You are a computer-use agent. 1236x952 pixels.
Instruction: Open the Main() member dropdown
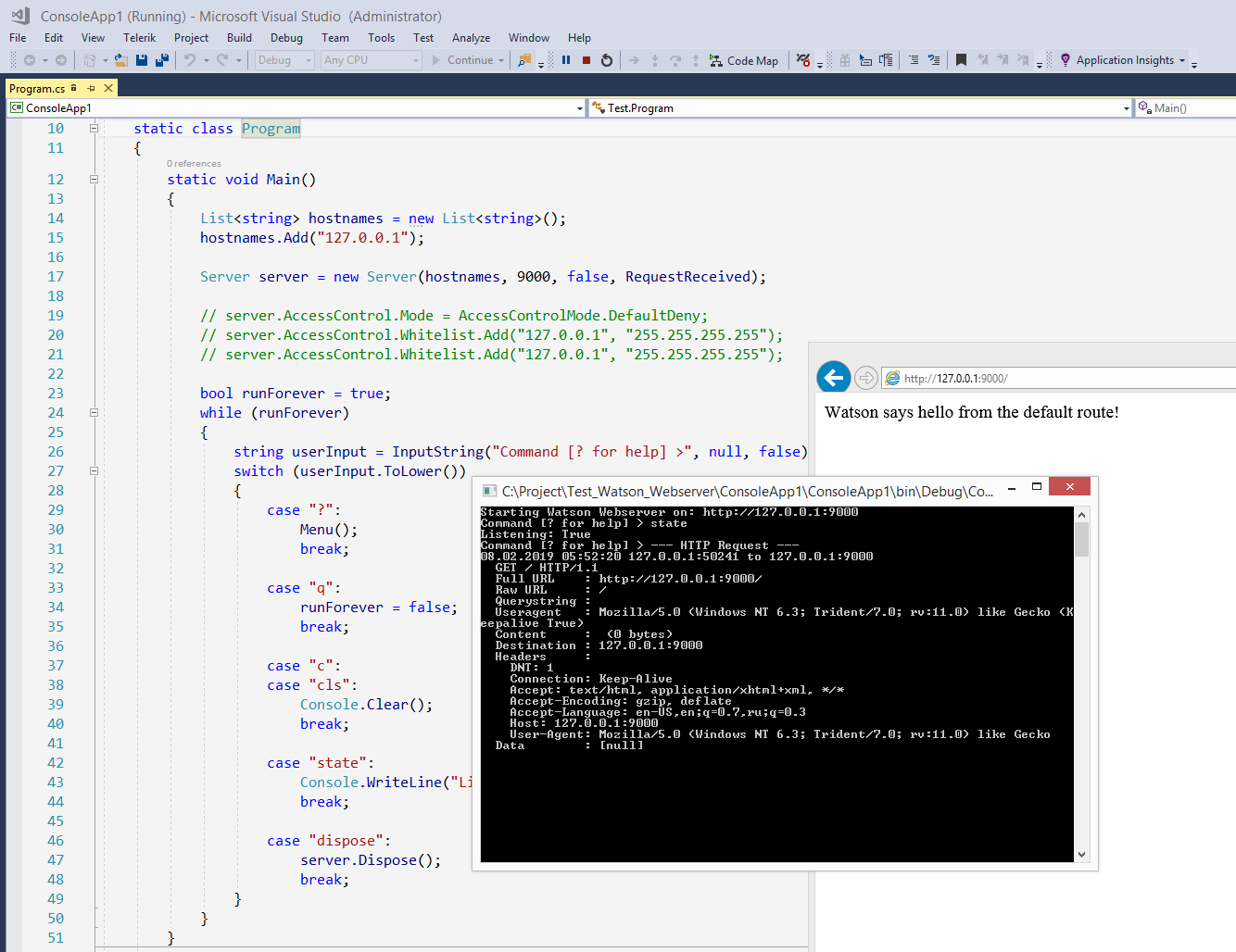point(1224,107)
